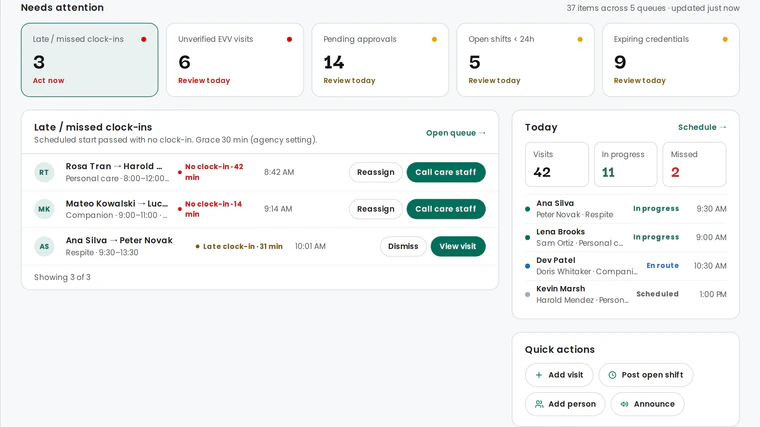Select Dev Patel row in Today list
Viewport: 760px width, 427px height.
pyautogui.click(x=626, y=266)
